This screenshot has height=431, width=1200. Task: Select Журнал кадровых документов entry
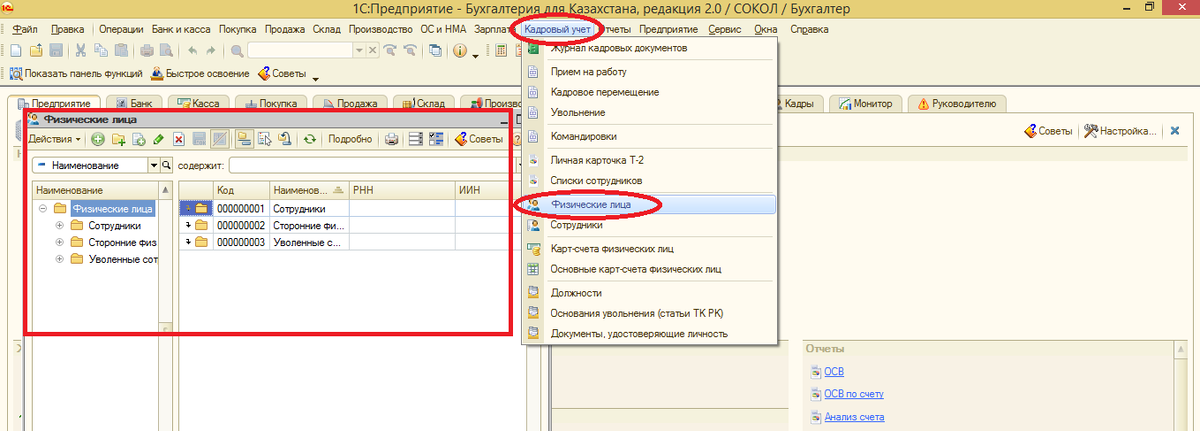point(650,48)
